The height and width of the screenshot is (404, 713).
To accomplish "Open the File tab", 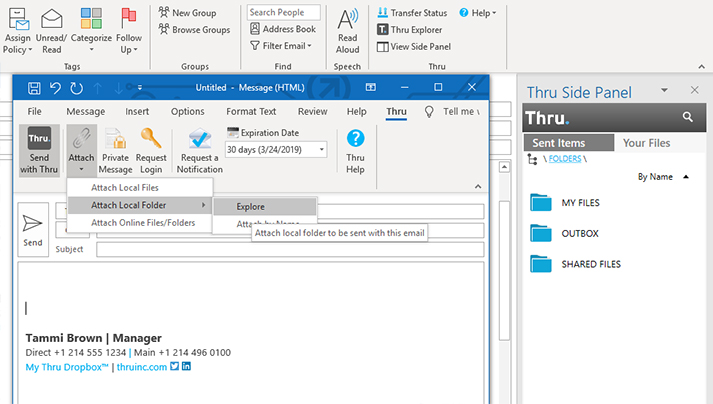I will (x=35, y=111).
